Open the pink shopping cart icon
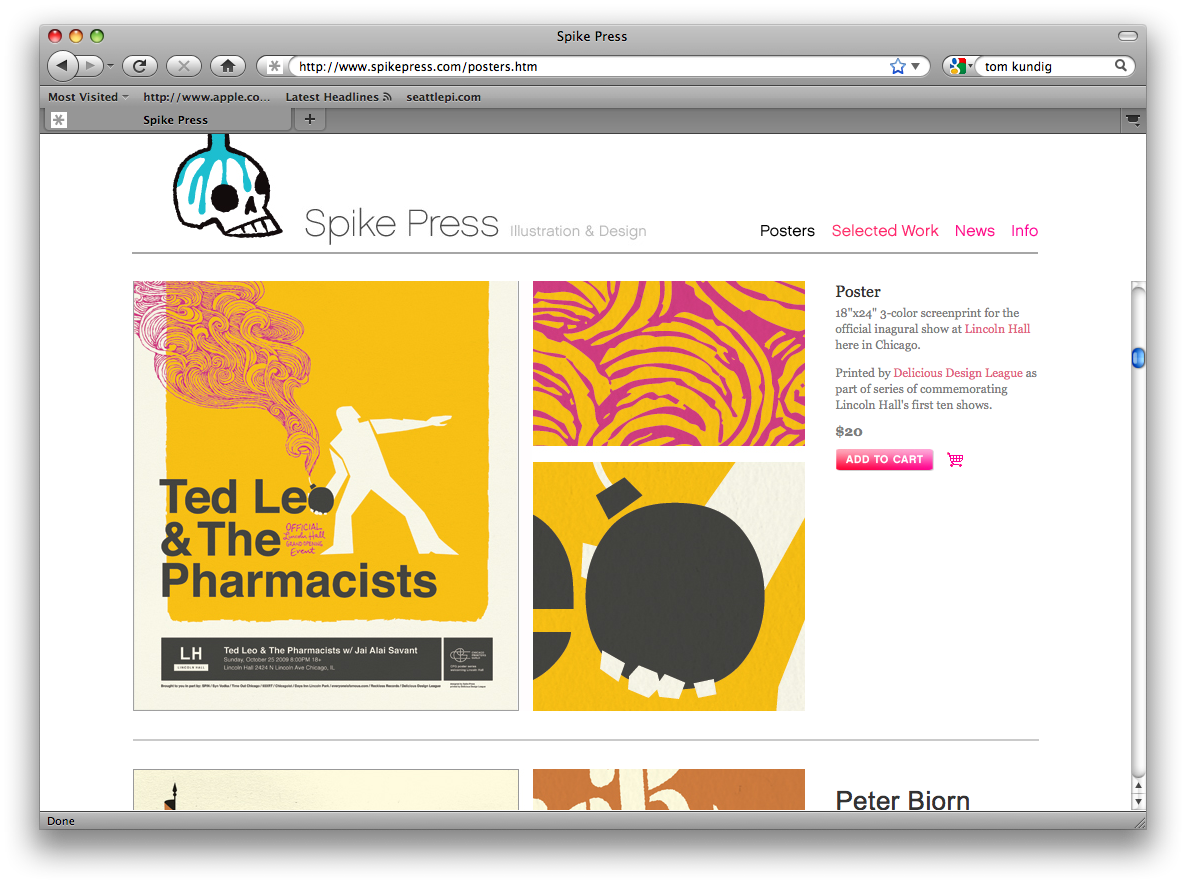The image size is (1186, 884). [x=955, y=460]
